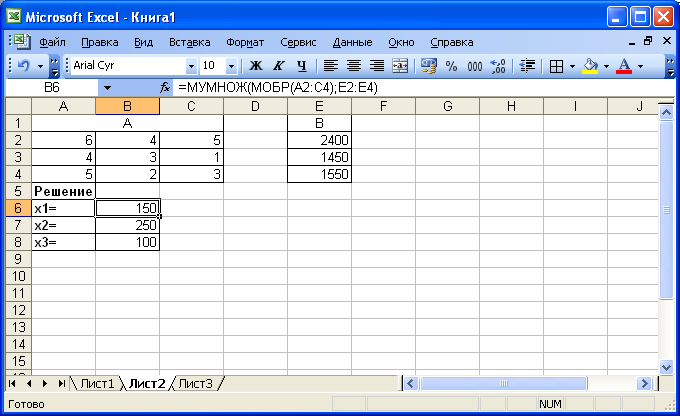Click the vertical scrollbar down arrow
The image size is (680, 416).
666,367
